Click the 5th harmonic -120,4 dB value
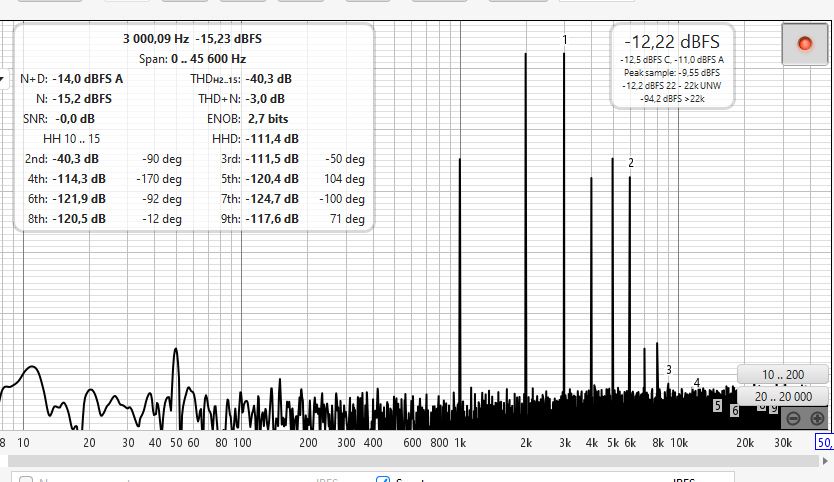This screenshot has height=482, width=834. pyautogui.click(x=272, y=179)
